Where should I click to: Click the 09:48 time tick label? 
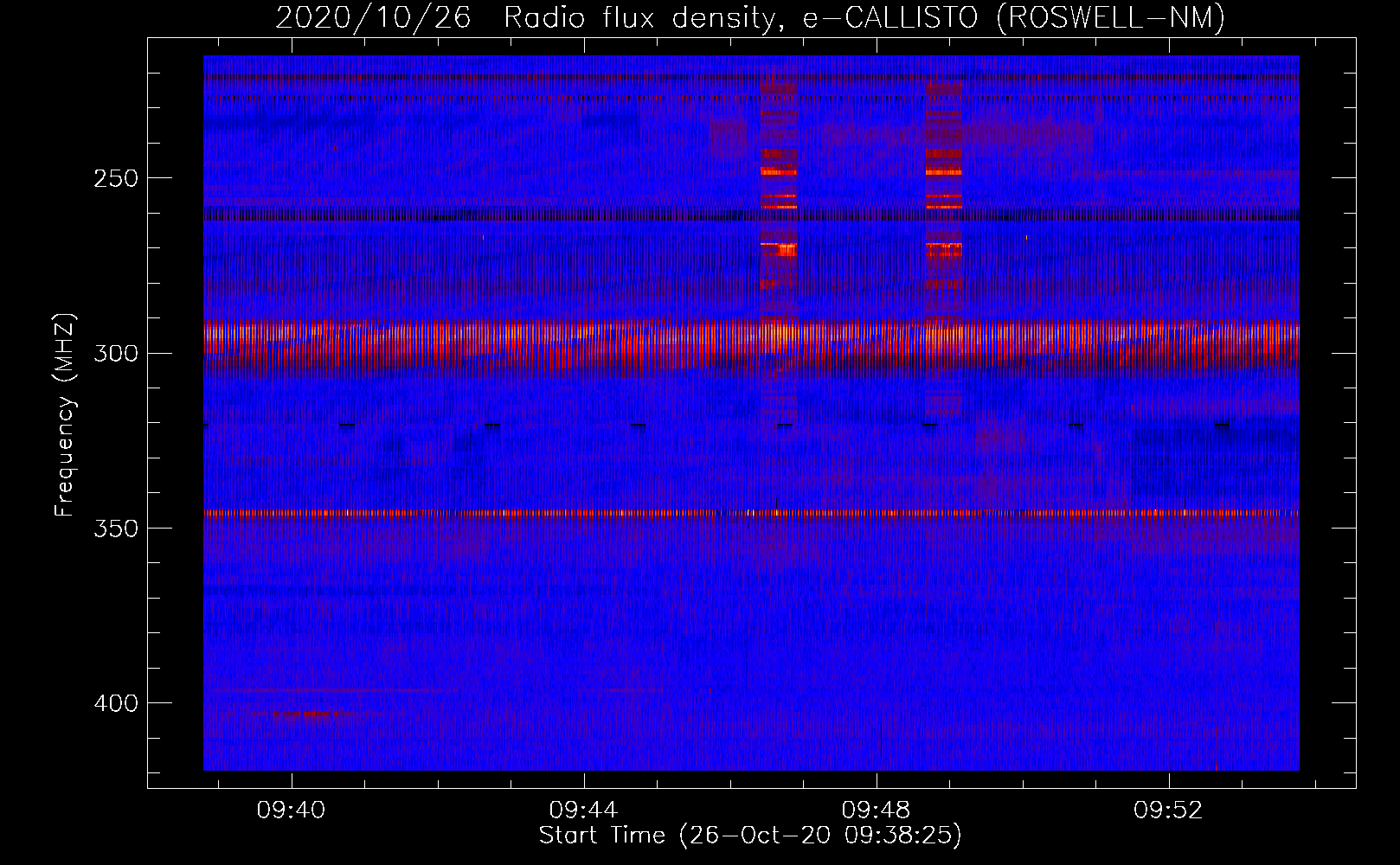click(877, 810)
